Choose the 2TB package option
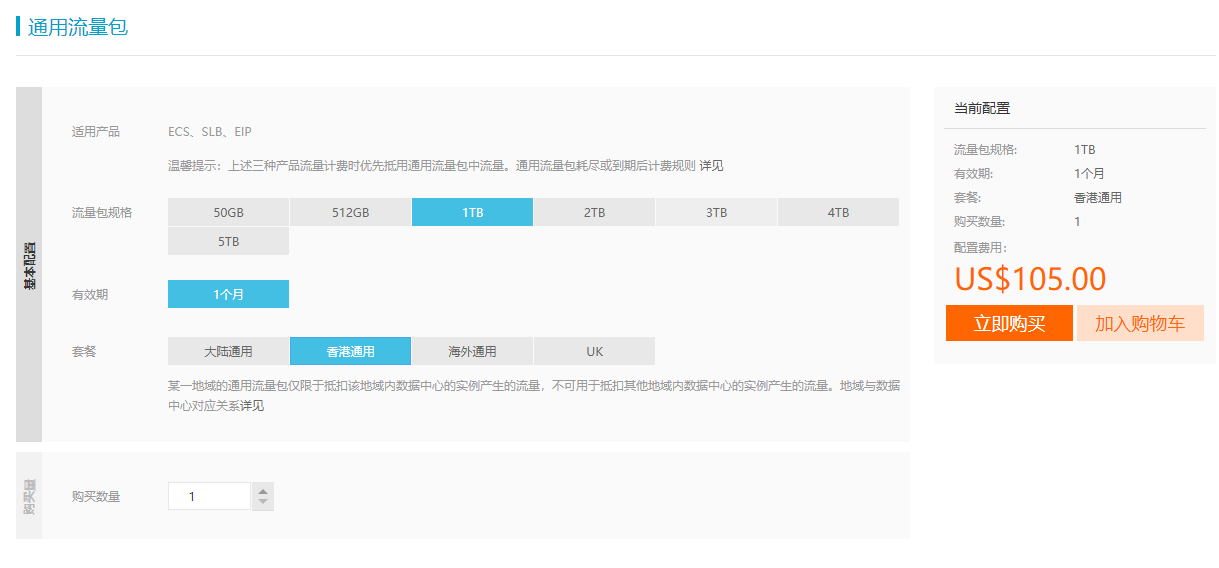 [x=594, y=212]
